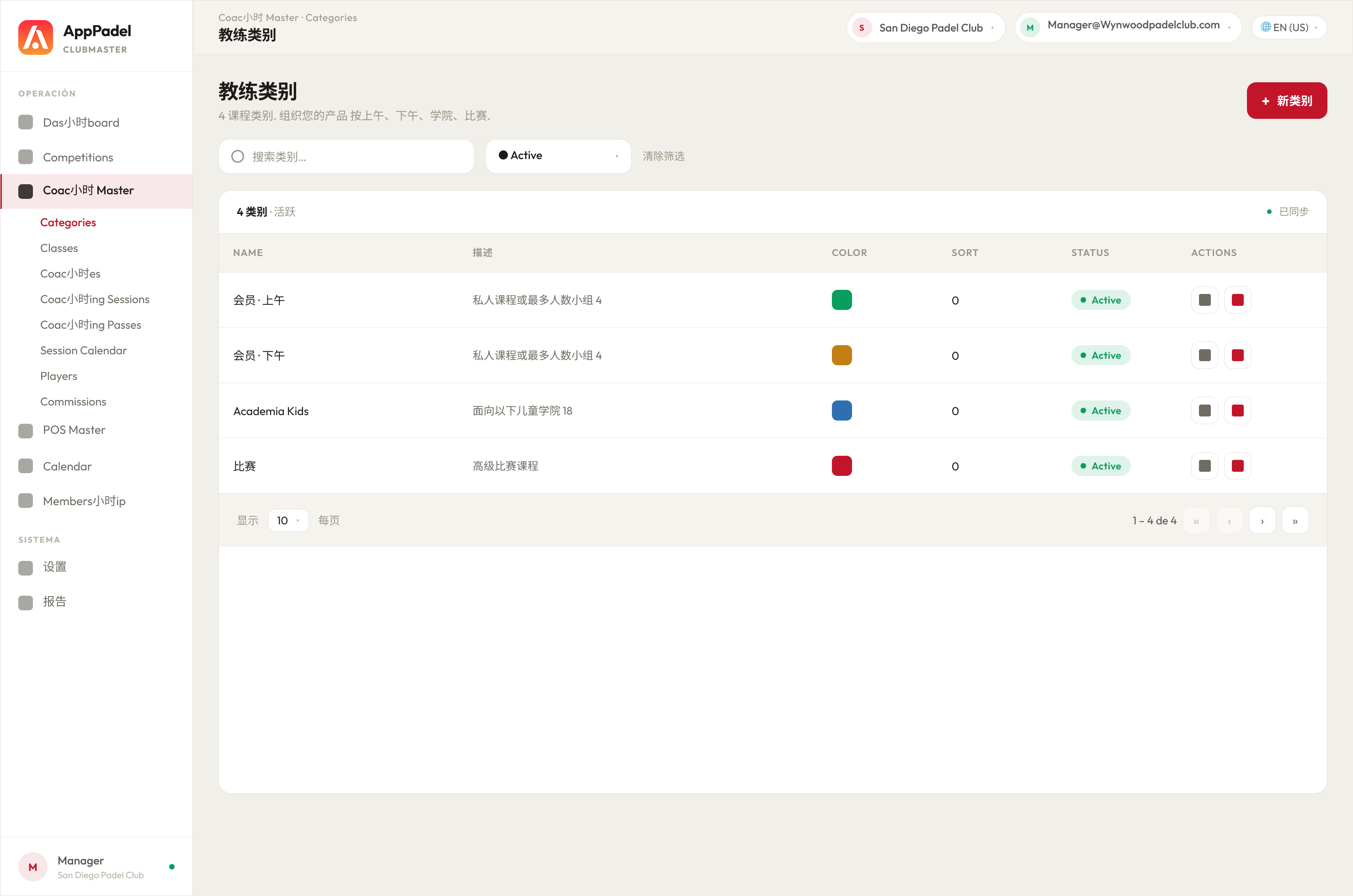Click the 新类别 new category button
The height and width of the screenshot is (896, 1353).
[1287, 101]
